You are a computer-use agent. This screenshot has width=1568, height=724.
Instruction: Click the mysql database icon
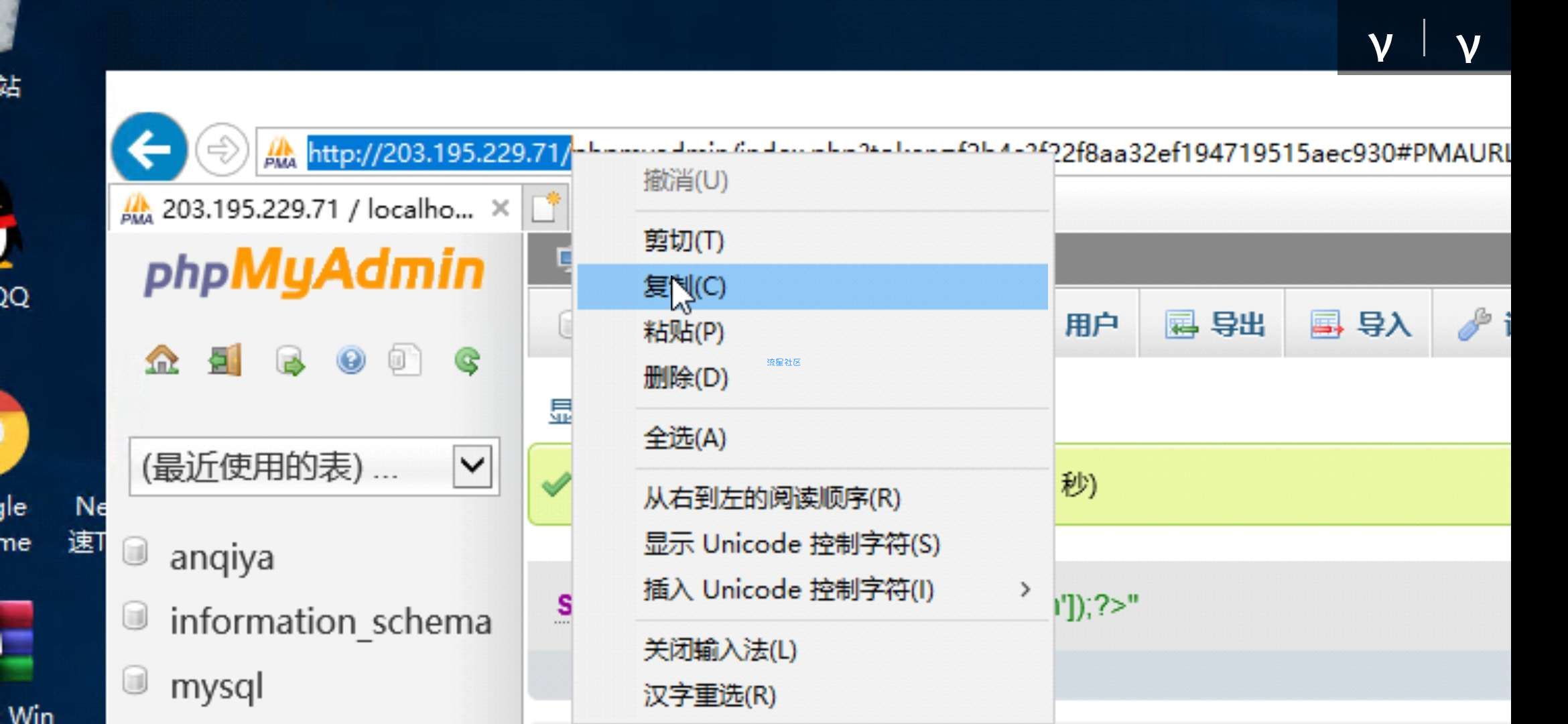(135, 680)
